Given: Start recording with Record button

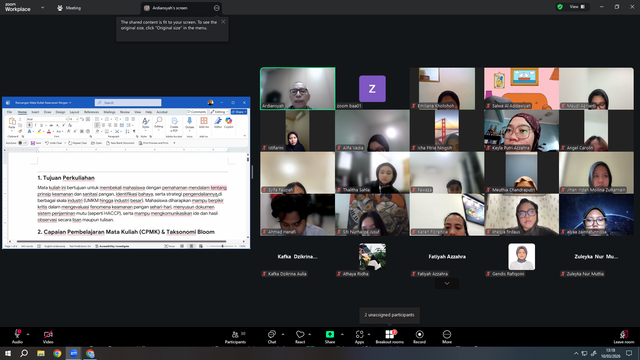Looking at the screenshot, I should [419, 337].
